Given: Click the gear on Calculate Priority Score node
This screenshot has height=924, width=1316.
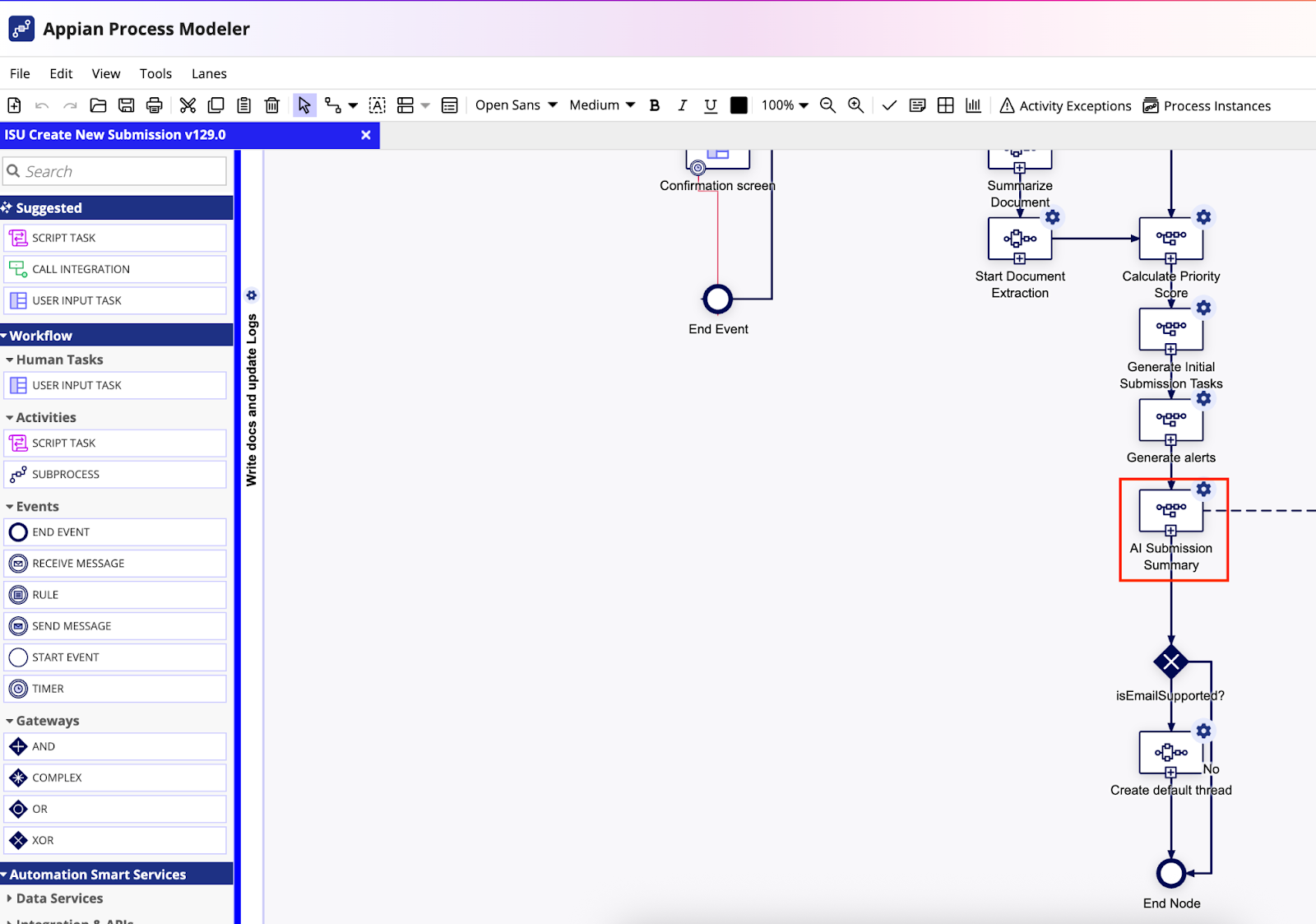Looking at the screenshot, I should click(x=1203, y=217).
